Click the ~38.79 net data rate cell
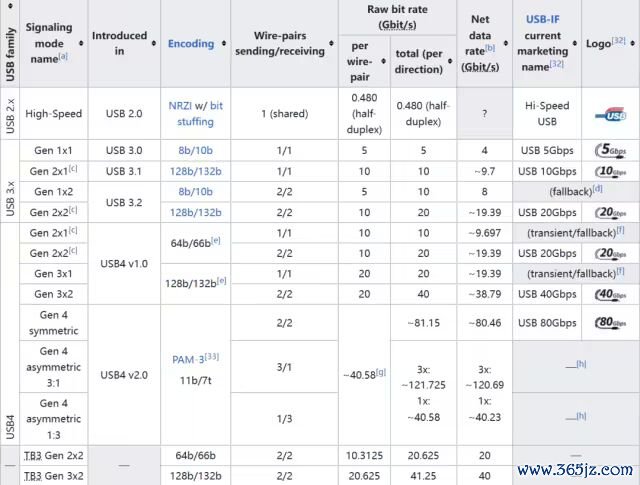 tap(484, 294)
